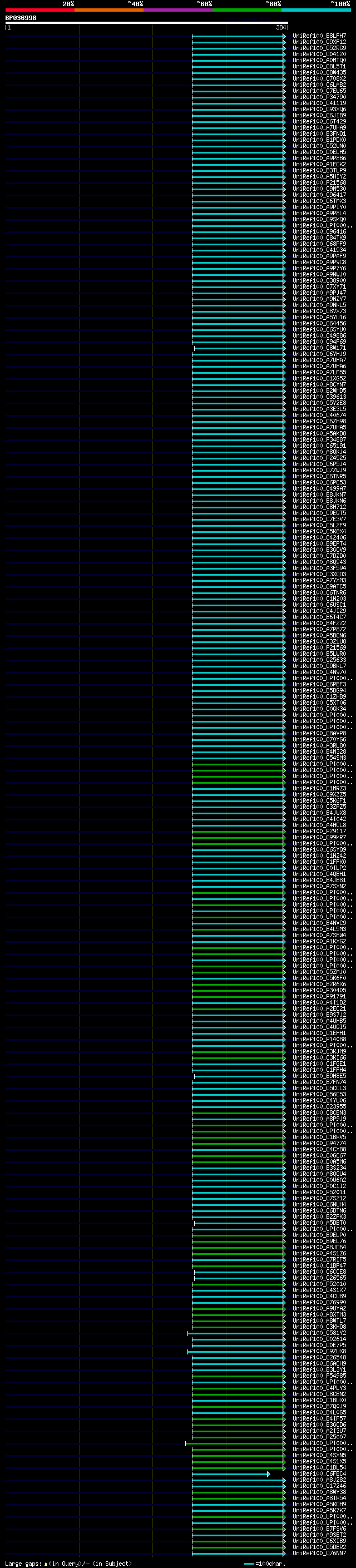
Task: Select the UniRef100_C6T429 label
Action: [319, 121]
